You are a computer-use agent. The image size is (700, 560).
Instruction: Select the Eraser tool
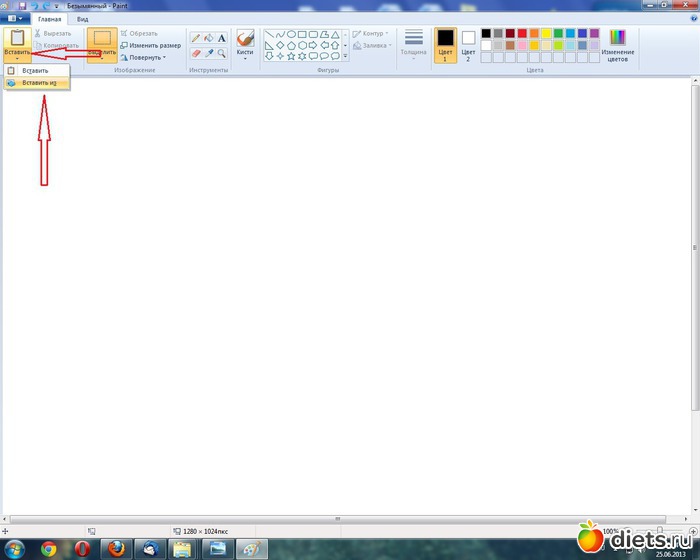tap(196, 52)
